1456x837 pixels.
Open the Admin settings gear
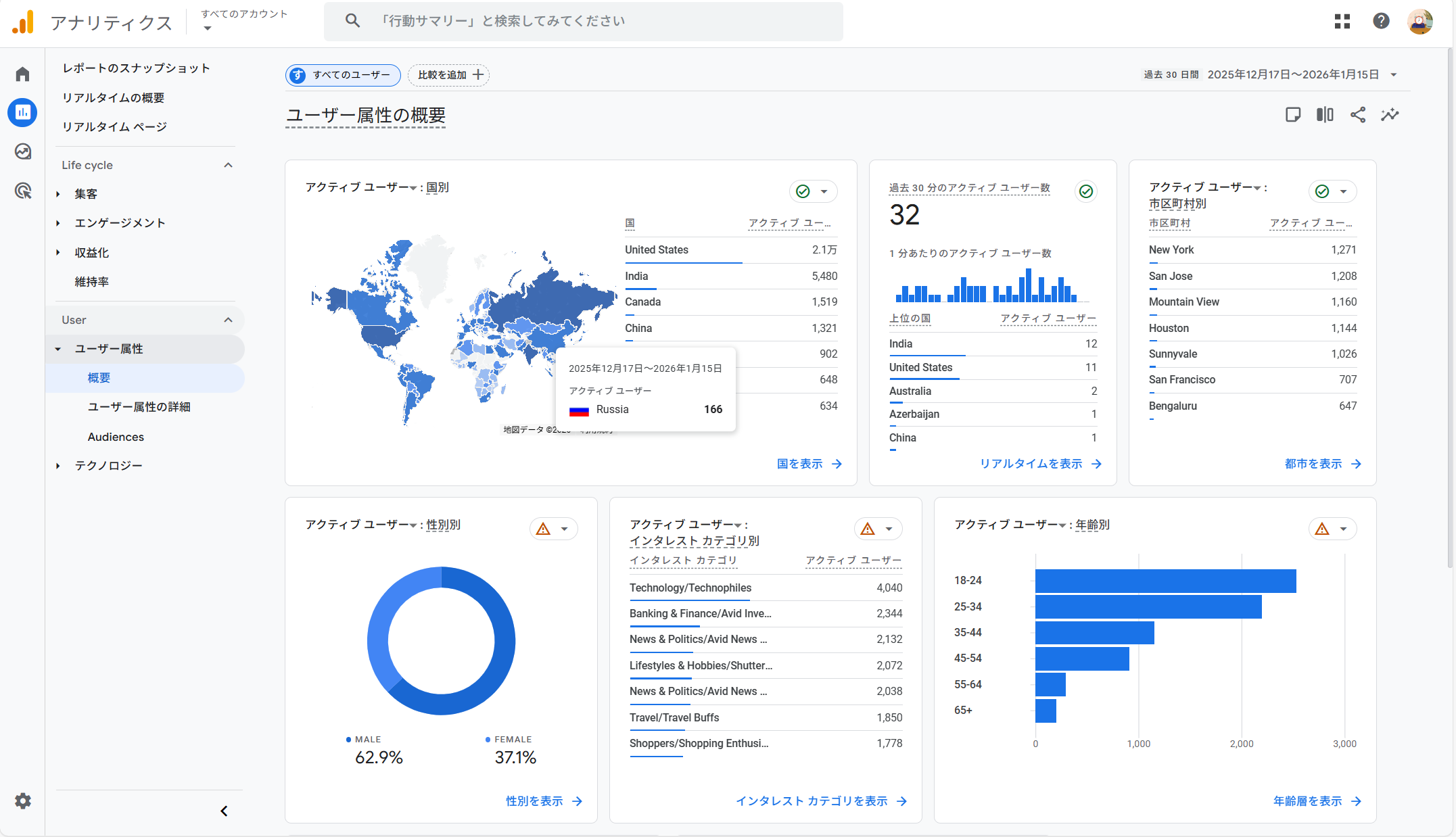(23, 801)
